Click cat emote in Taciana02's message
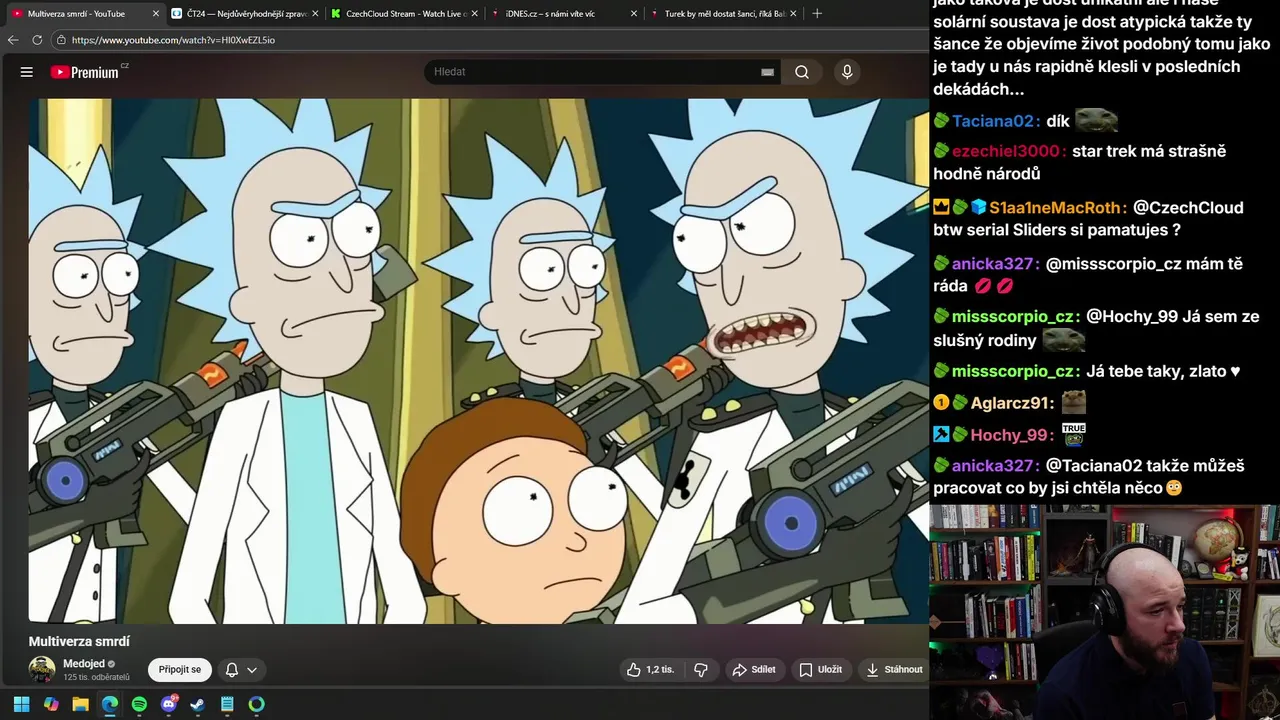The width and height of the screenshot is (1280, 720). [1096, 120]
